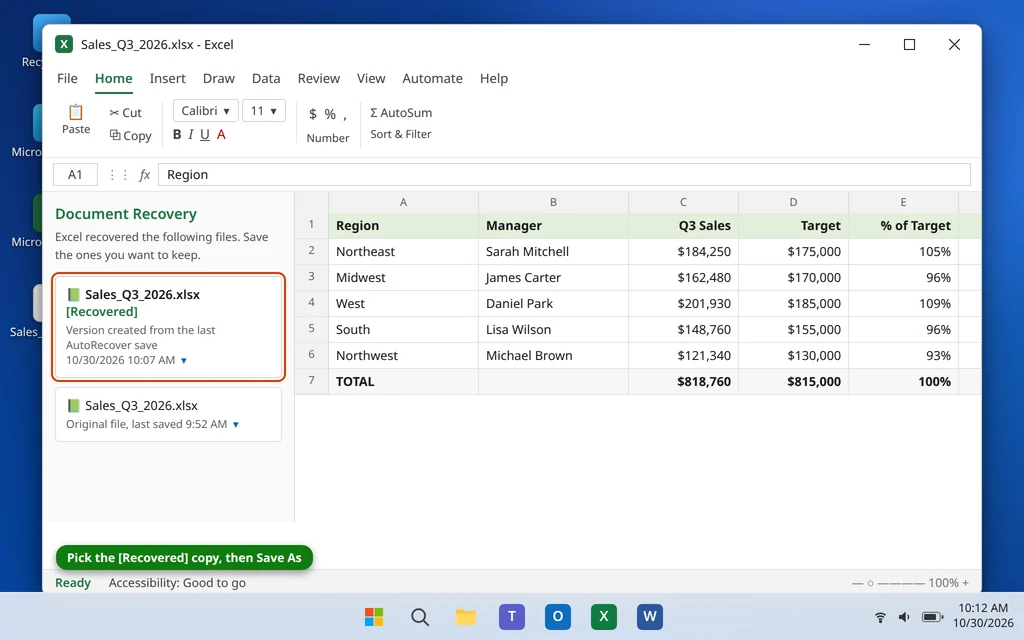This screenshot has width=1024, height=640.
Task: Switch to the Data tab
Action: click(266, 78)
